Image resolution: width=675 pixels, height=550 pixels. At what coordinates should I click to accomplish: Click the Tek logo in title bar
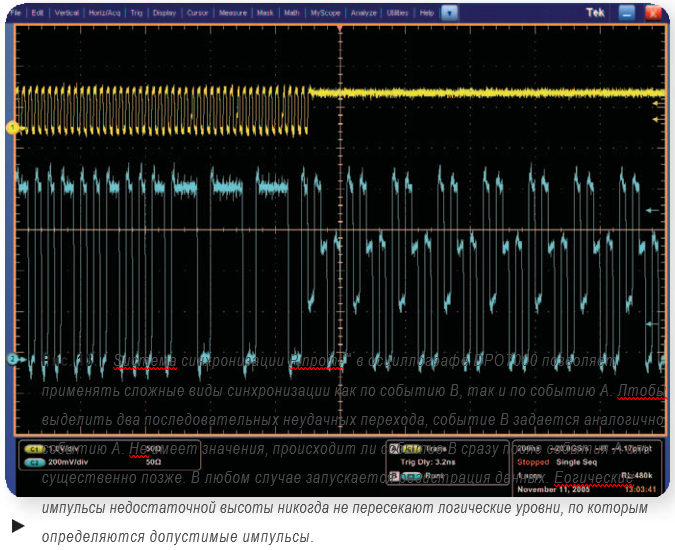tap(596, 12)
